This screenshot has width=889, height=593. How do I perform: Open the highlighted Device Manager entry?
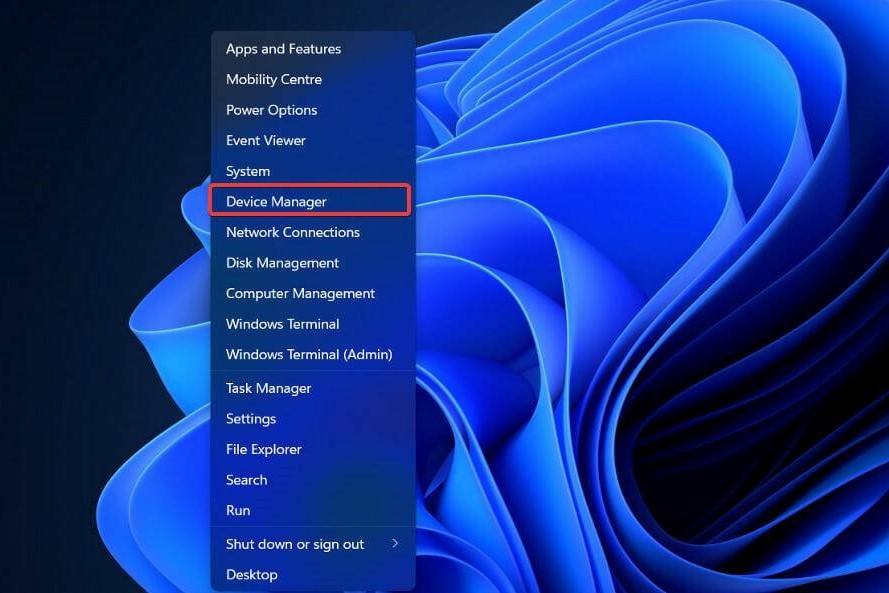click(x=276, y=201)
